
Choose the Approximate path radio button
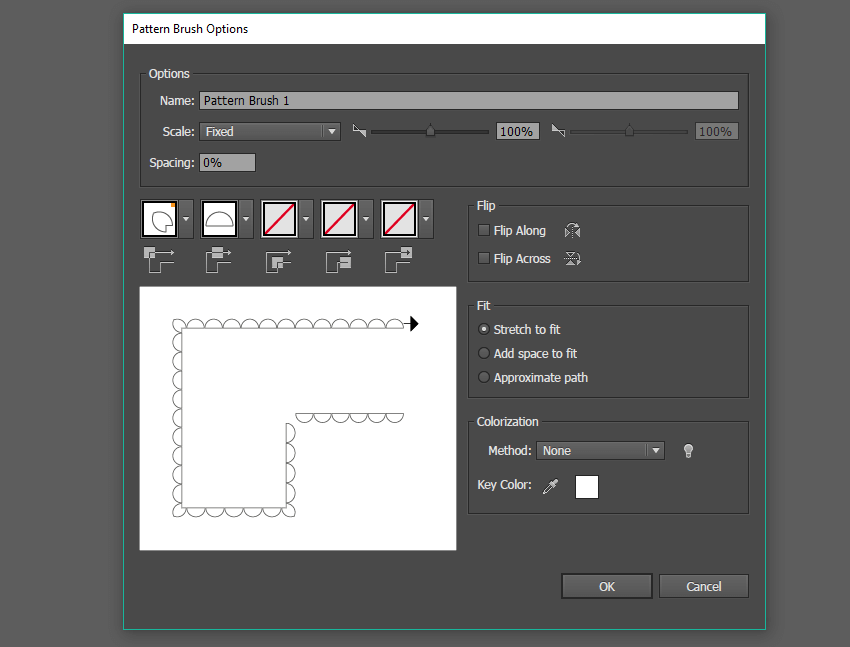pos(485,378)
